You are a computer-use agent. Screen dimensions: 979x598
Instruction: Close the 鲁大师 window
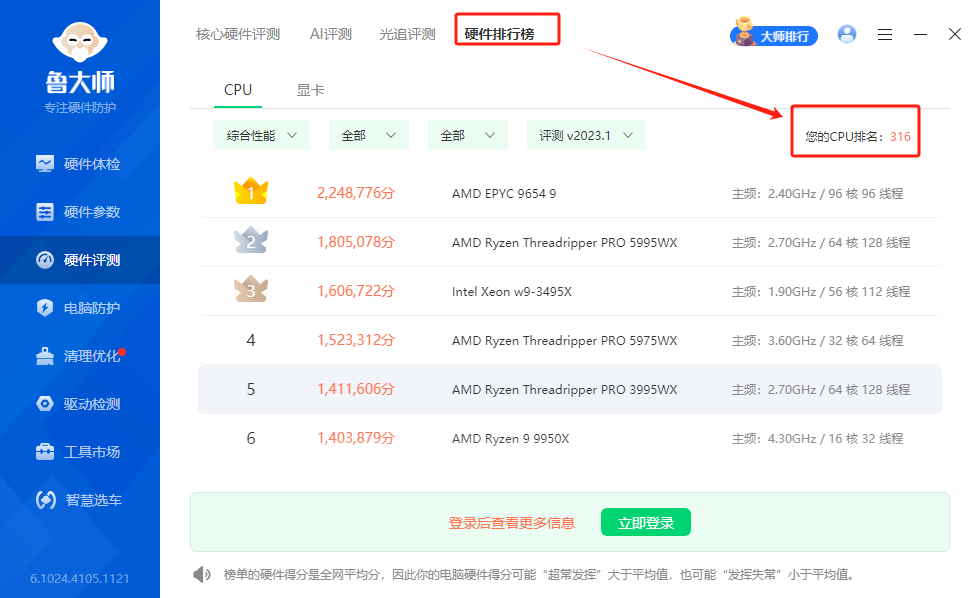[x=955, y=34]
